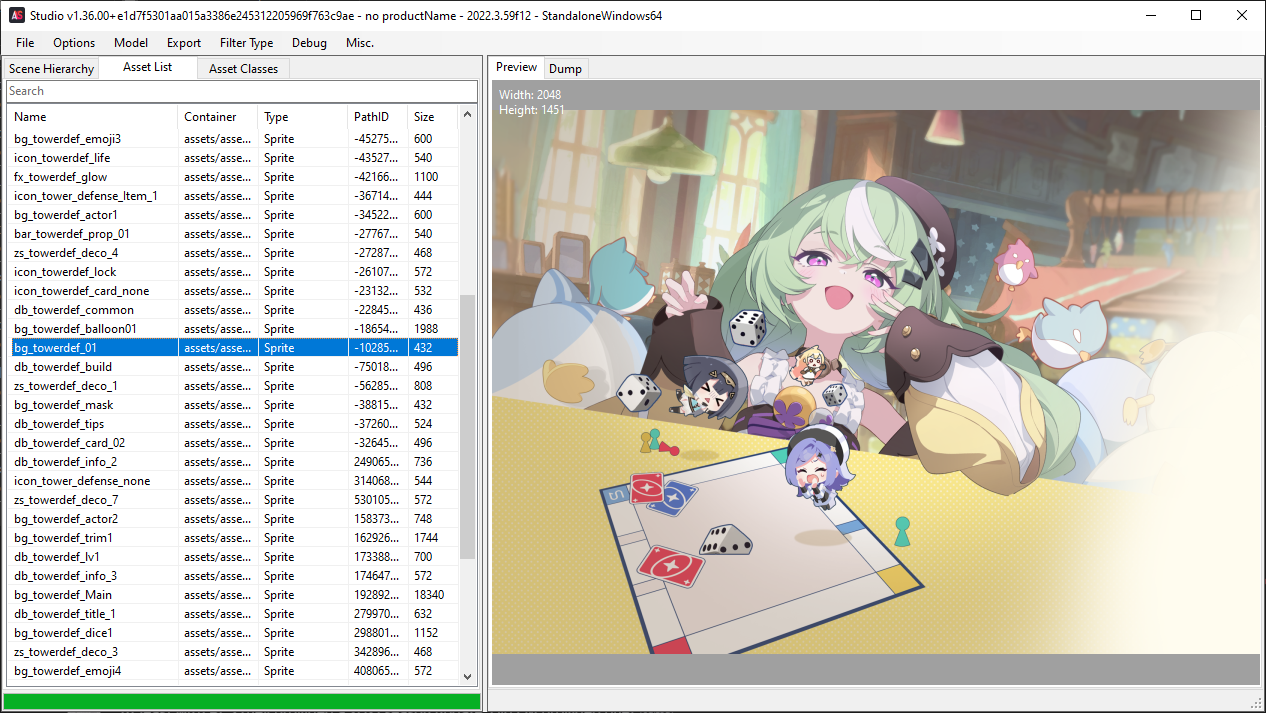
Task: Select asset icon_towerdef_card_none
Action: [x=233, y=291]
